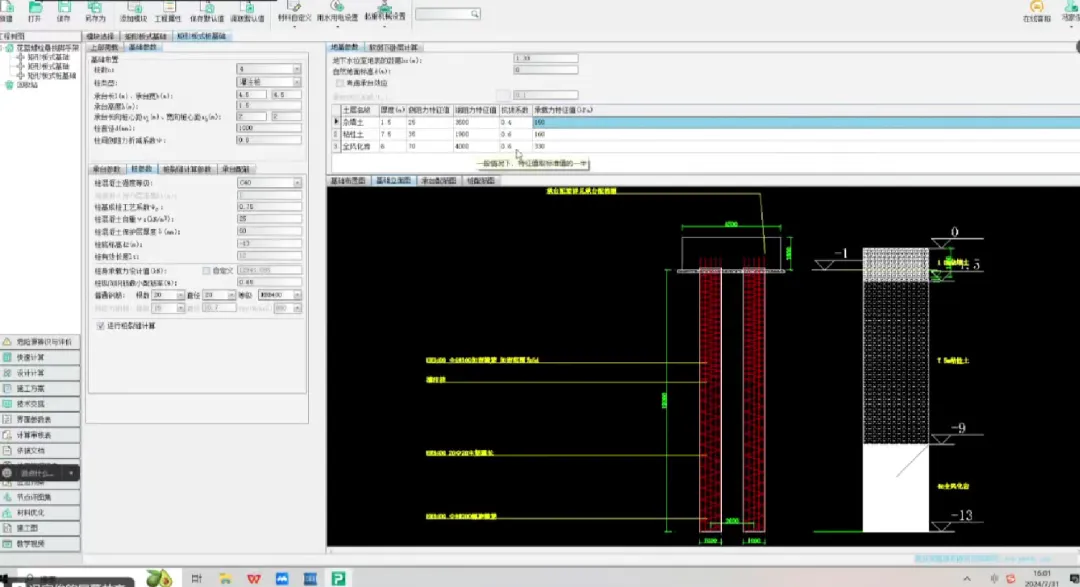1080x587 pixels.
Task: Expand the floating recorder widget arrow
Action: (x=71, y=473)
